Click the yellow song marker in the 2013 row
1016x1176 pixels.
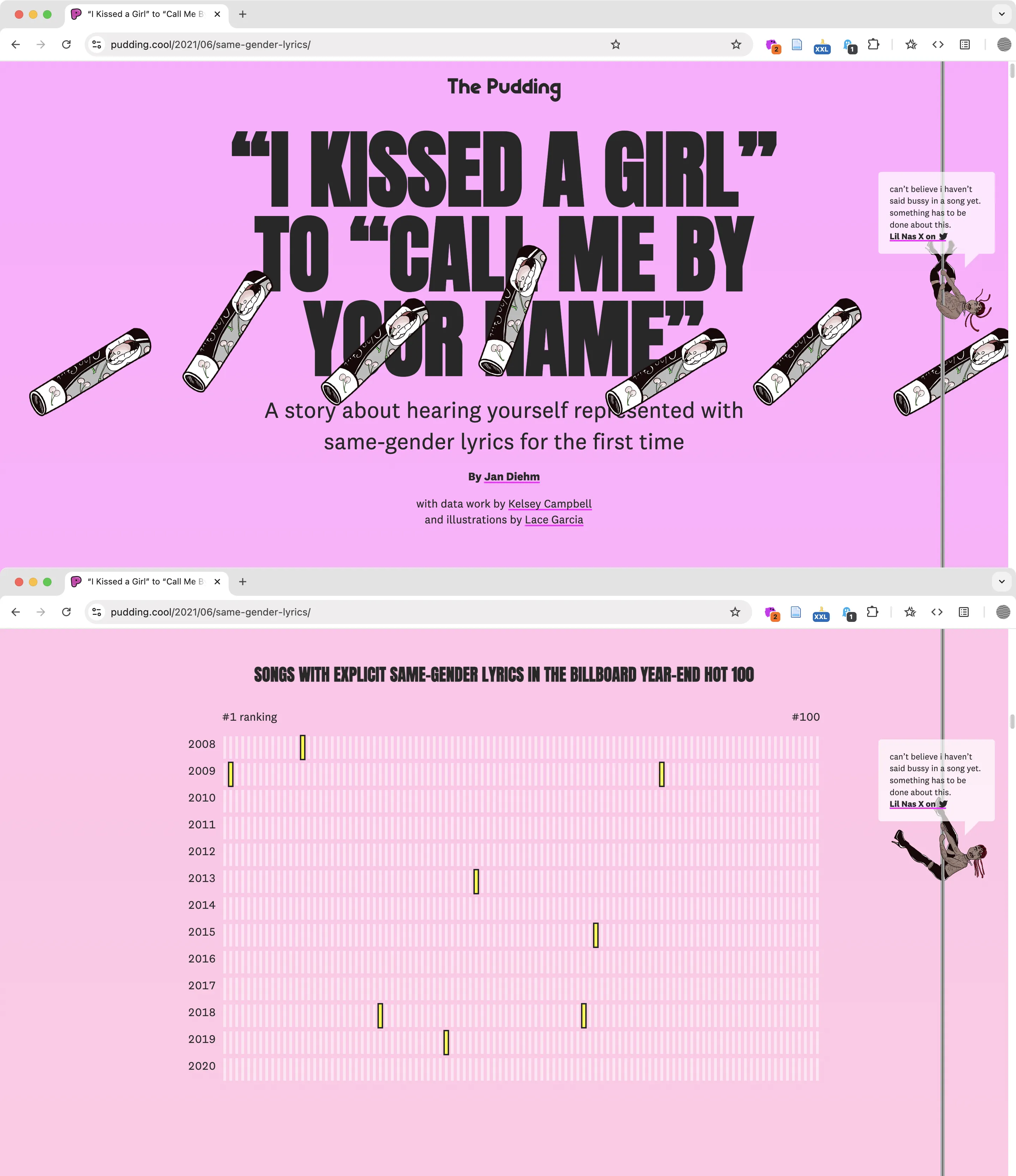476,881
